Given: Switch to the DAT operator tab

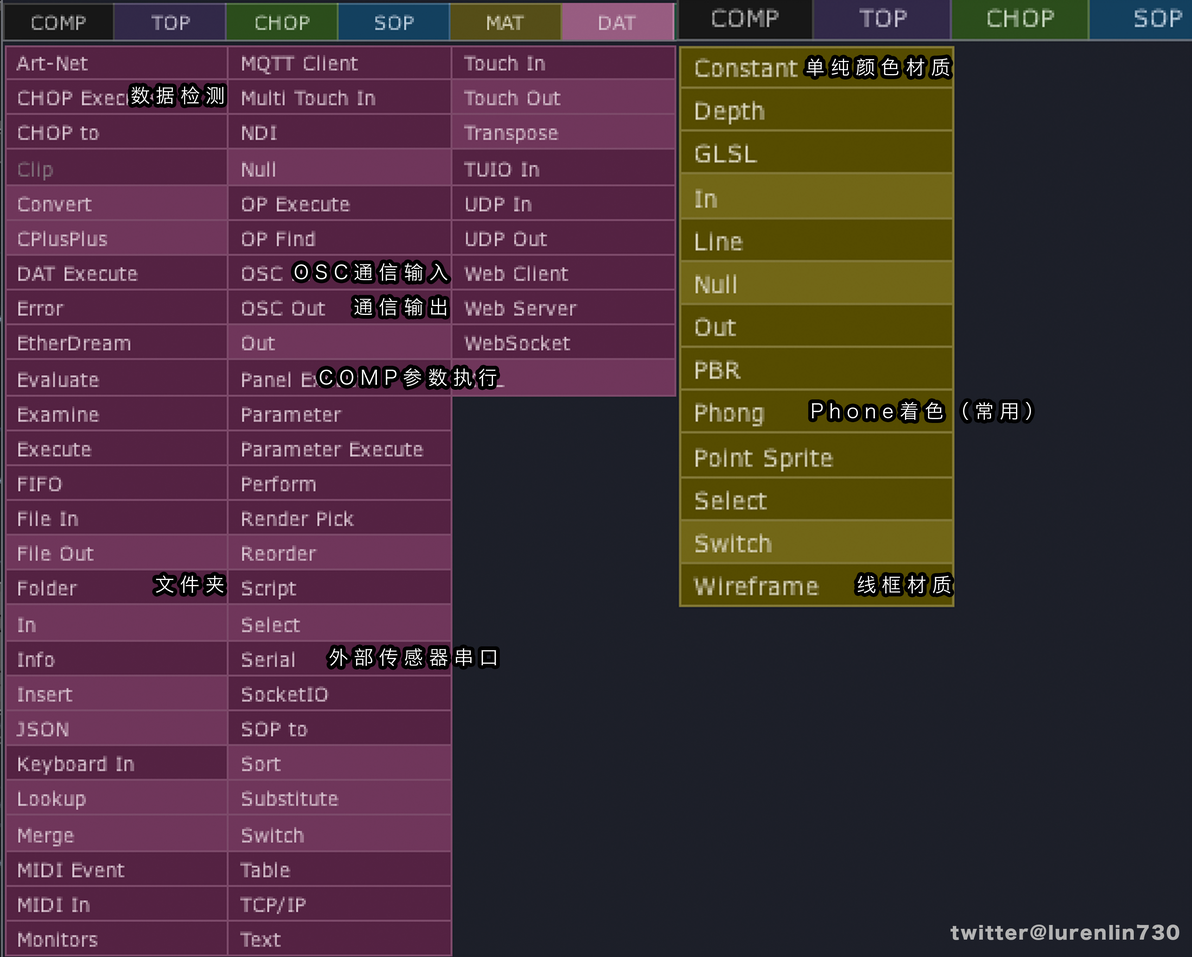Looking at the screenshot, I should pyautogui.click(x=617, y=22).
